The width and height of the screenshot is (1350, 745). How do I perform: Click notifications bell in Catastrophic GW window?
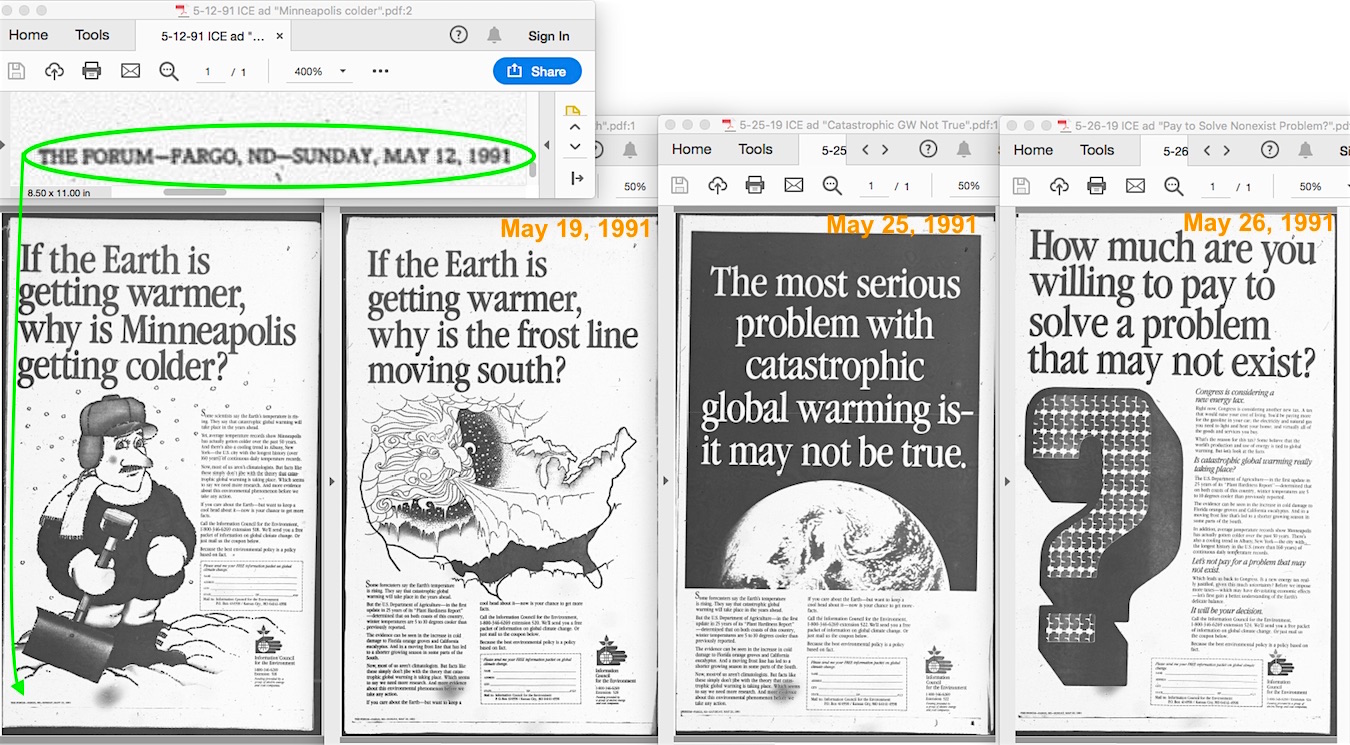pyautogui.click(x=964, y=149)
